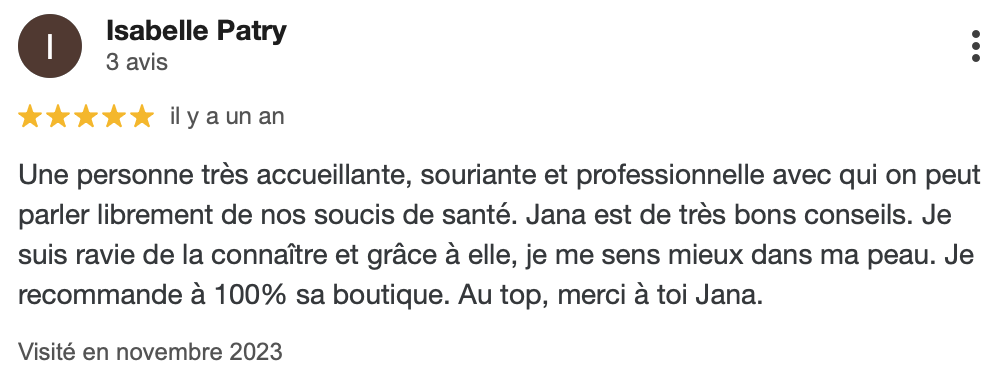998x378 pixels.
Task: Click the brown avatar with letter I
Action: (x=50, y=46)
